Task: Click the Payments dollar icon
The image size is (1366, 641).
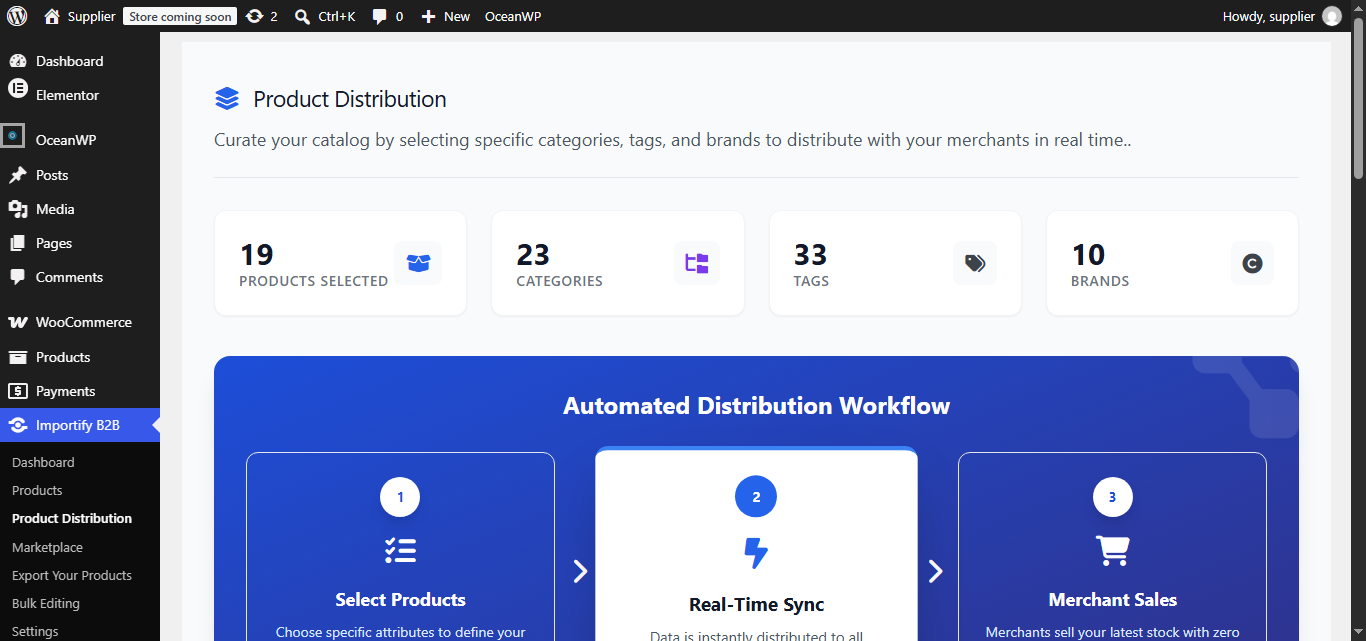Action: [x=17, y=391]
